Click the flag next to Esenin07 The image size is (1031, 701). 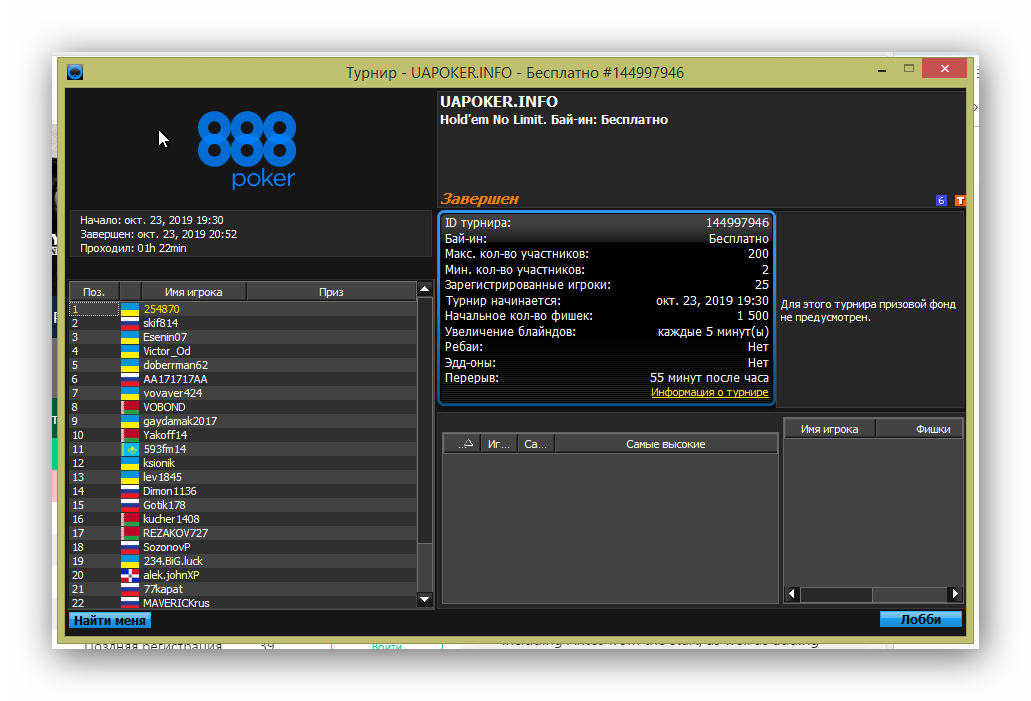coord(130,337)
